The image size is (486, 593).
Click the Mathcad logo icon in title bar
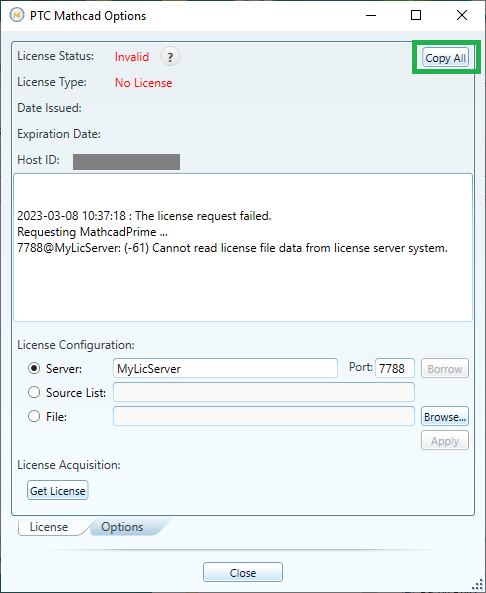(17, 15)
